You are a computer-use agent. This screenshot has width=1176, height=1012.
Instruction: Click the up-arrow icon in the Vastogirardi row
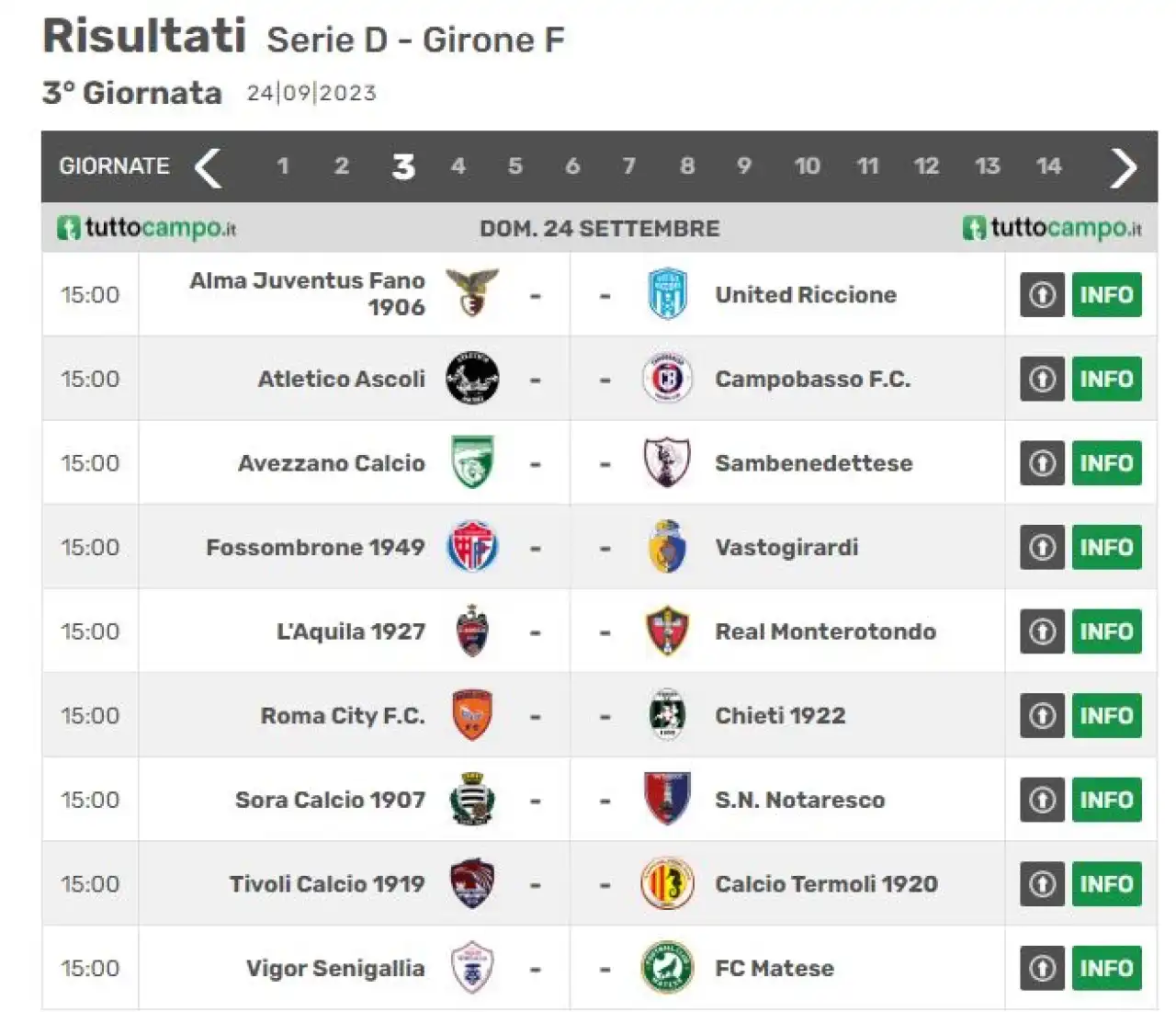pyautogui.click(x=1042, y=547)
